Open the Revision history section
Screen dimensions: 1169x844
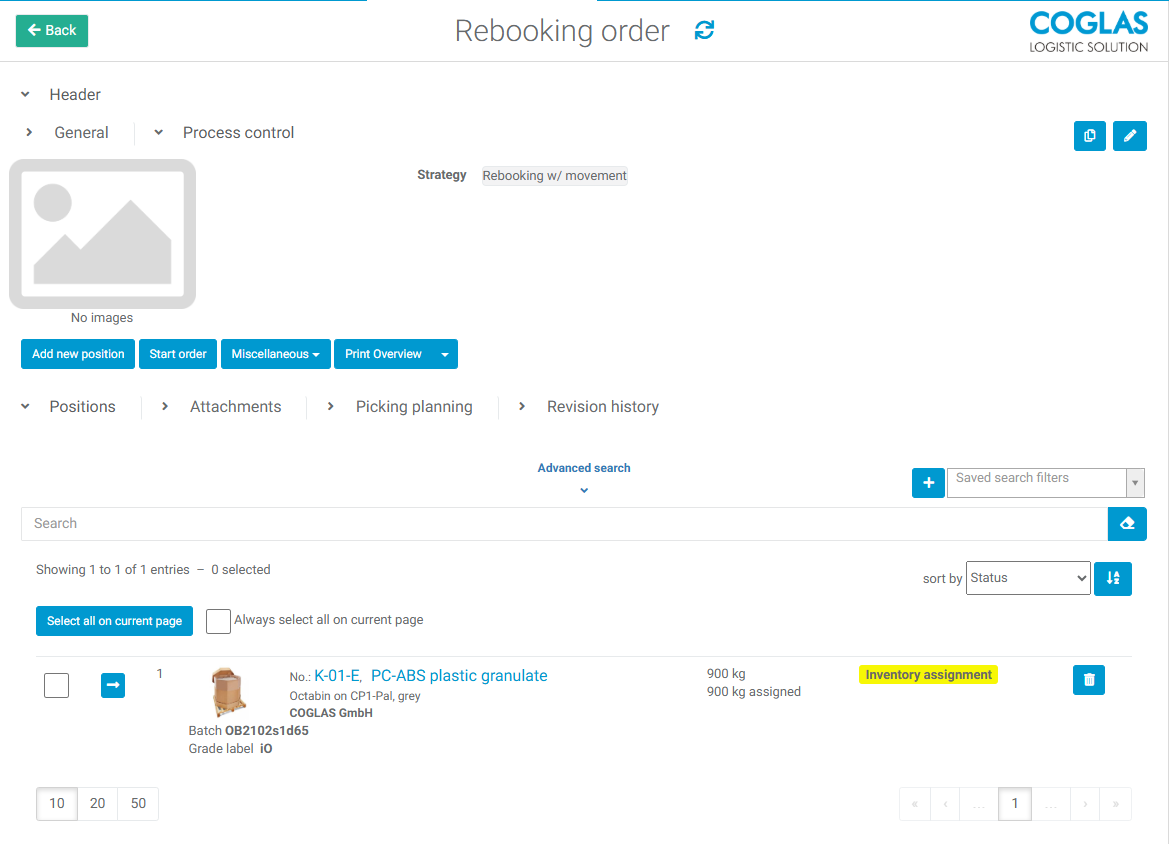point(602,407)
